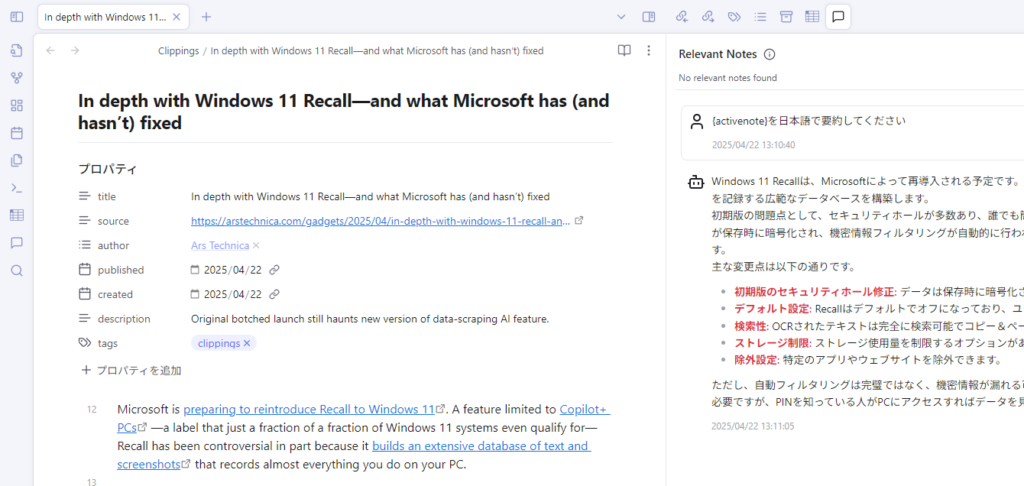Image resolution: width=1024 pixels, height=486 pixels.
Task: Click the 'description' property name
Action: click(x=124, y=319)
